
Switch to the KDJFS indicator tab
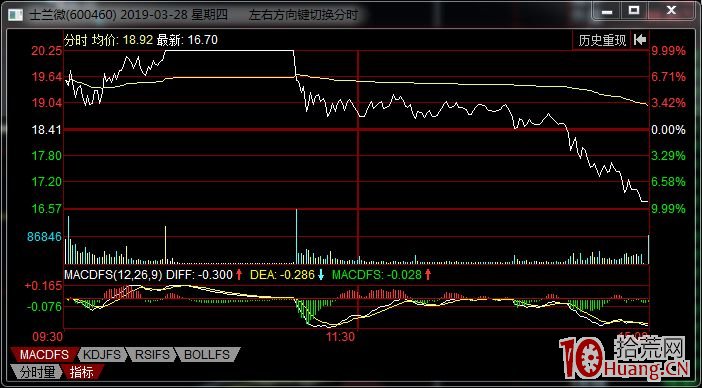[x=103, y=355]
